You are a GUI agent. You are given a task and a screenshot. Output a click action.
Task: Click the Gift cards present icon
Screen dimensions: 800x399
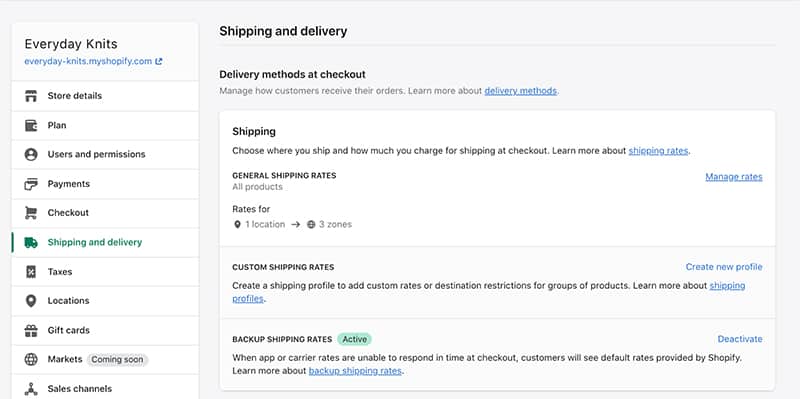[31, 331]
